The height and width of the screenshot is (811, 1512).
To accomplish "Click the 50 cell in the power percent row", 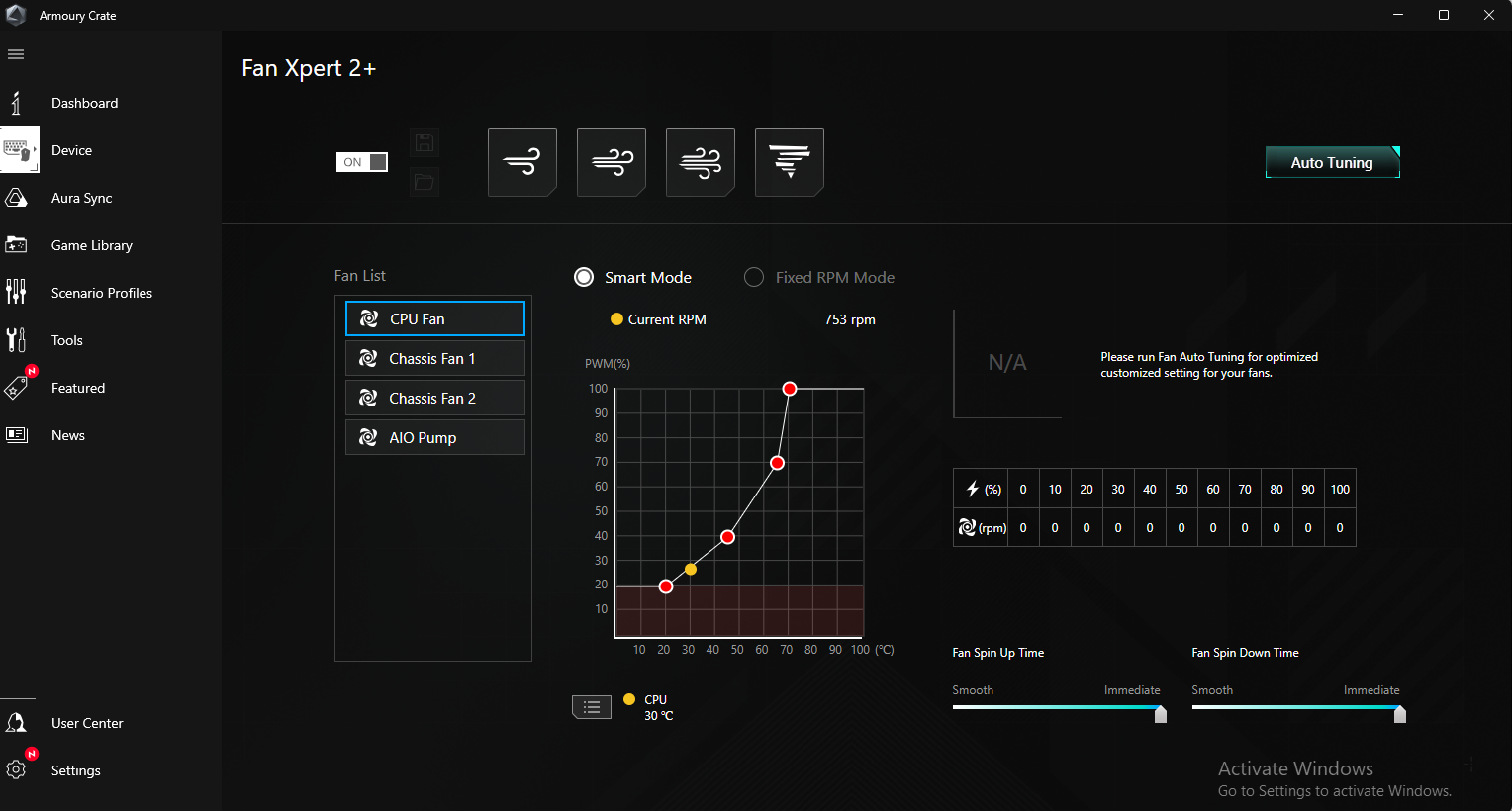I will pyautogui.click(x=1181, y=489).
